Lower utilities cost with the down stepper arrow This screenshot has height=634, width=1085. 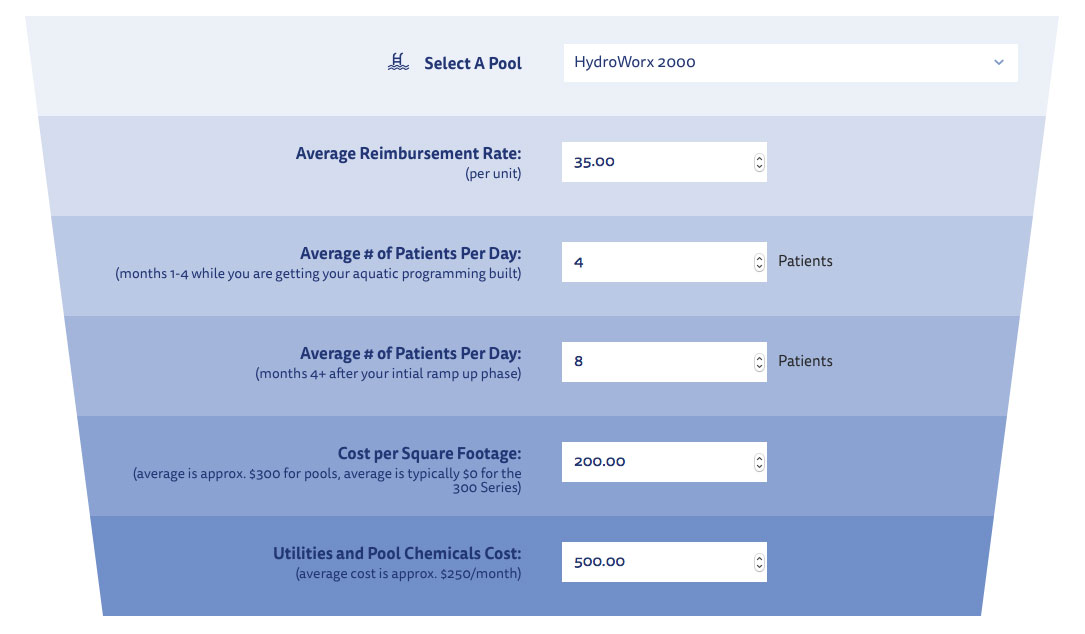point(759,566)
